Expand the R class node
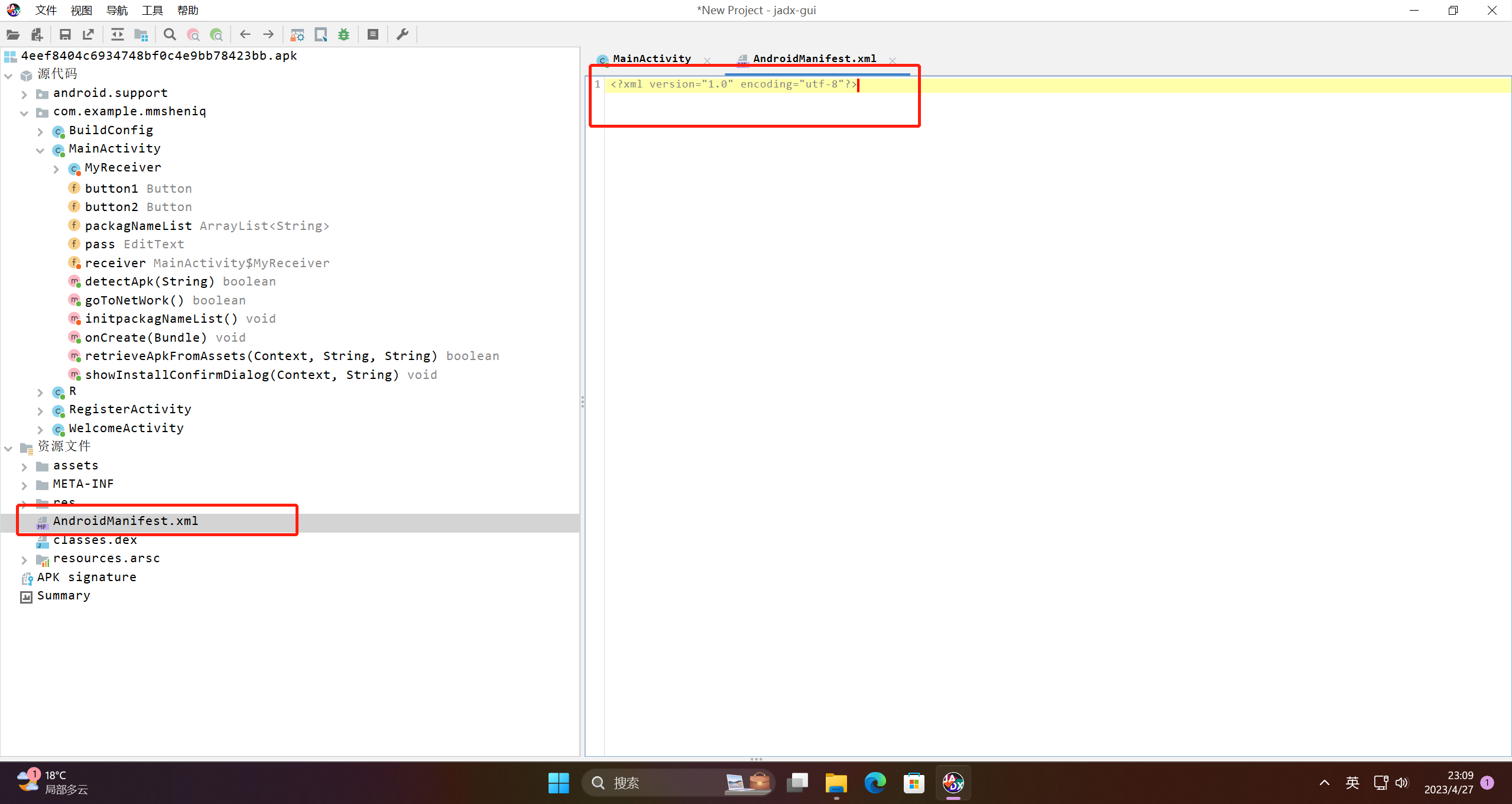 point(40,392)
